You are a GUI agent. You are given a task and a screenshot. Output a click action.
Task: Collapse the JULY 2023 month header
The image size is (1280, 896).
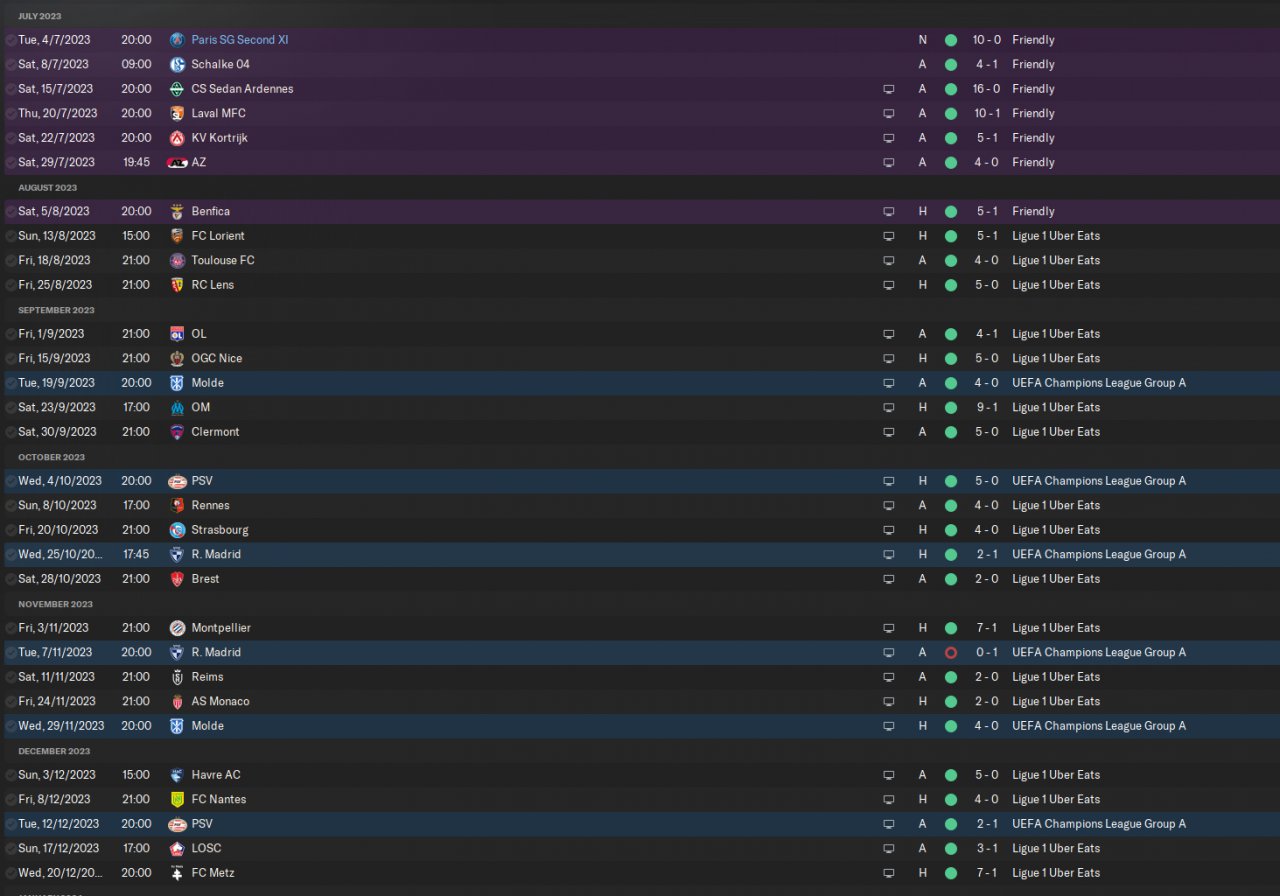coord(39,16)
